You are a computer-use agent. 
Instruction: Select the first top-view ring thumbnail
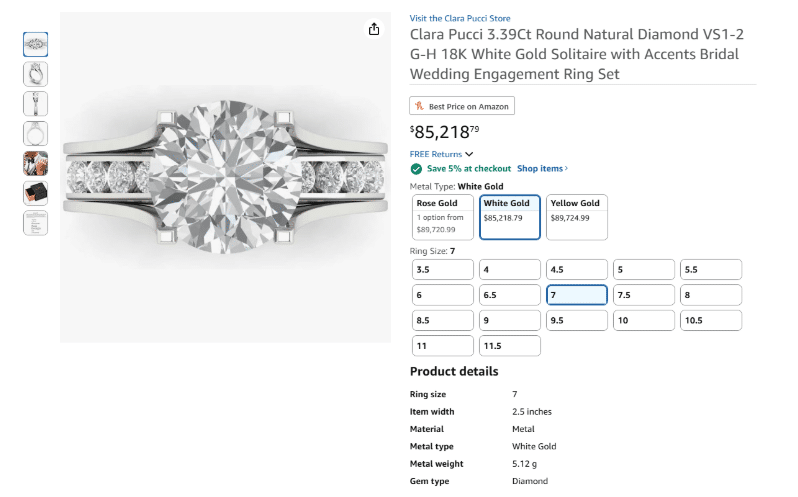pos(36,44)
